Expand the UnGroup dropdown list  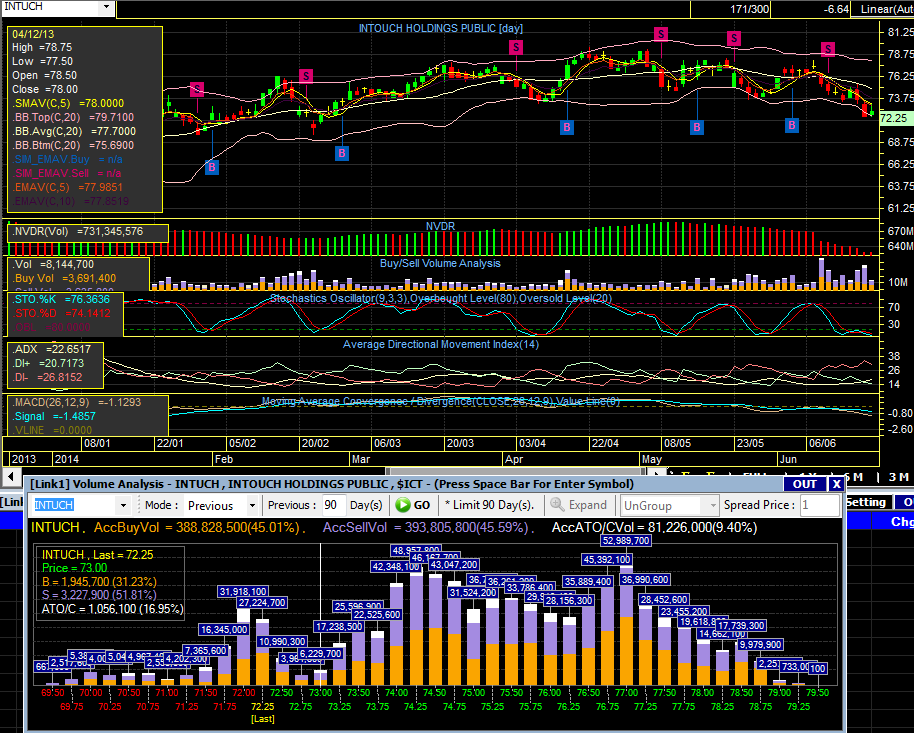[709, 505]
